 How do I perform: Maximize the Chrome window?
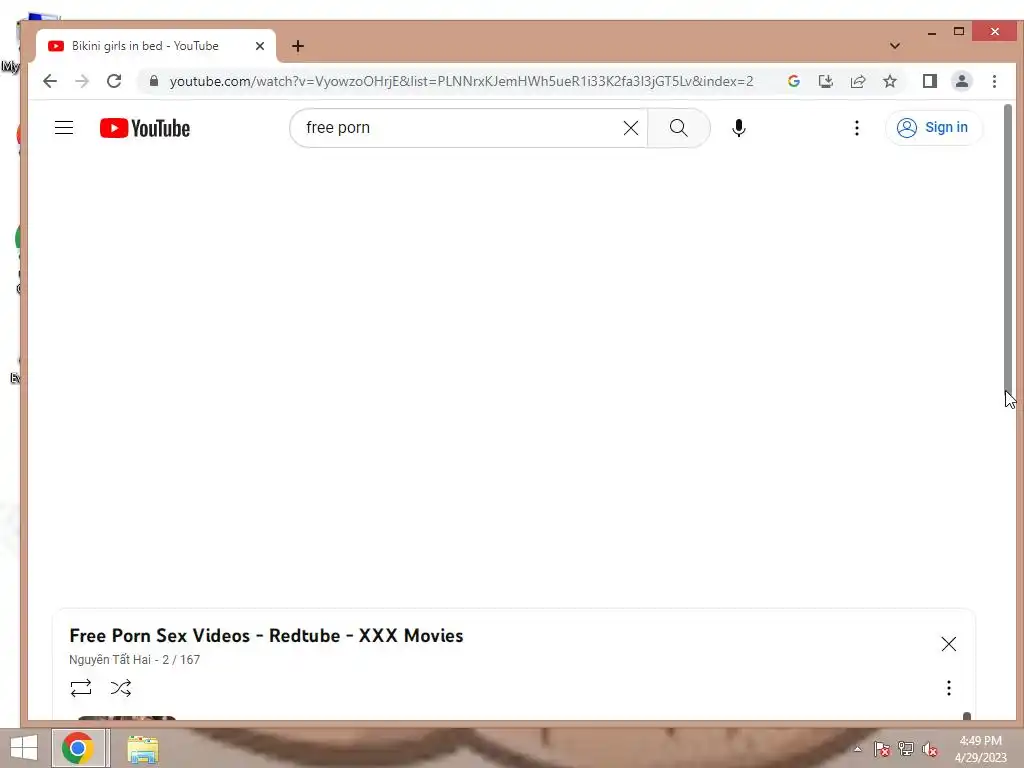point(959,31)
